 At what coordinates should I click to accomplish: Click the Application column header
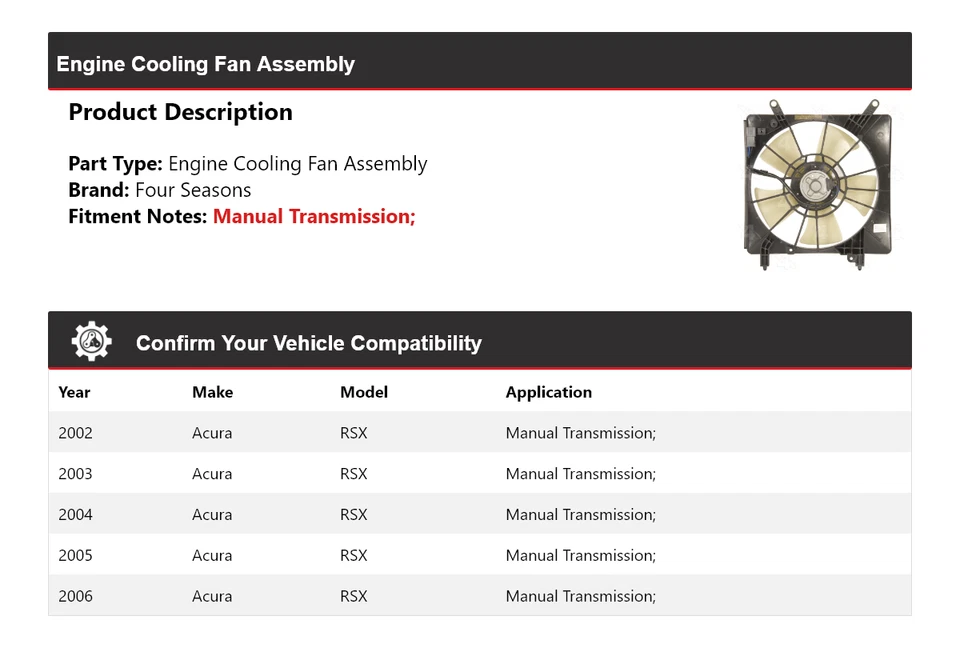(549, 392)
